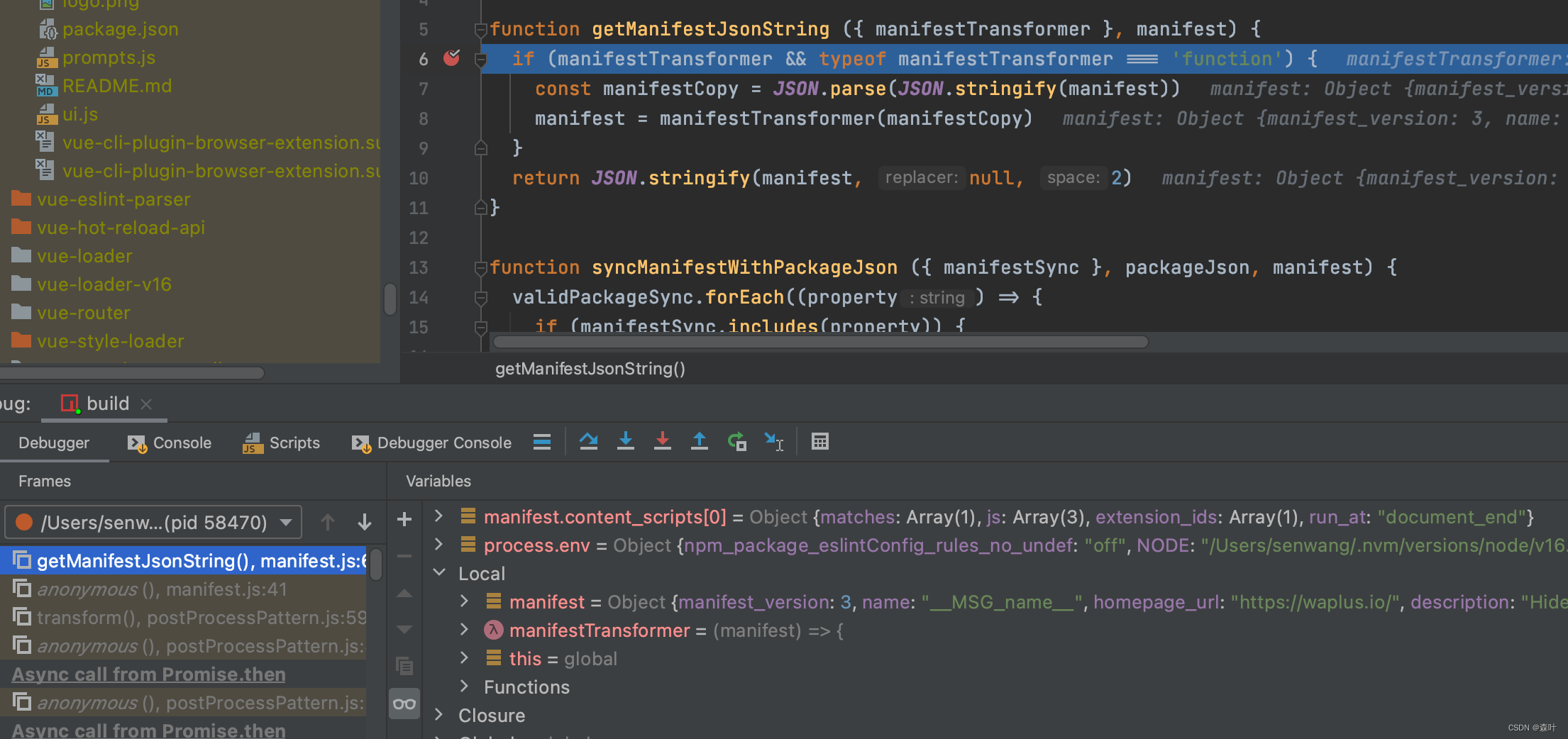Click the editor horizontal scrollbar
This screenshot has height=739, width=1568.
pyautogui.click(x=820, y=342)
